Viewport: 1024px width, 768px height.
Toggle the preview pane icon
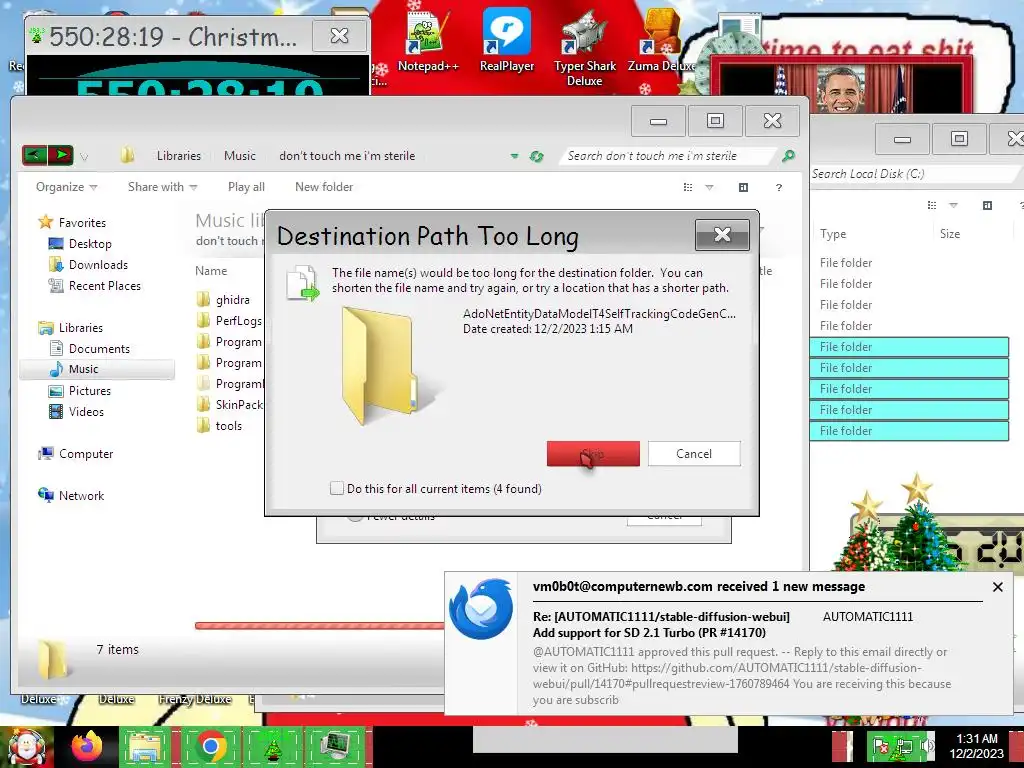[743, 187]
